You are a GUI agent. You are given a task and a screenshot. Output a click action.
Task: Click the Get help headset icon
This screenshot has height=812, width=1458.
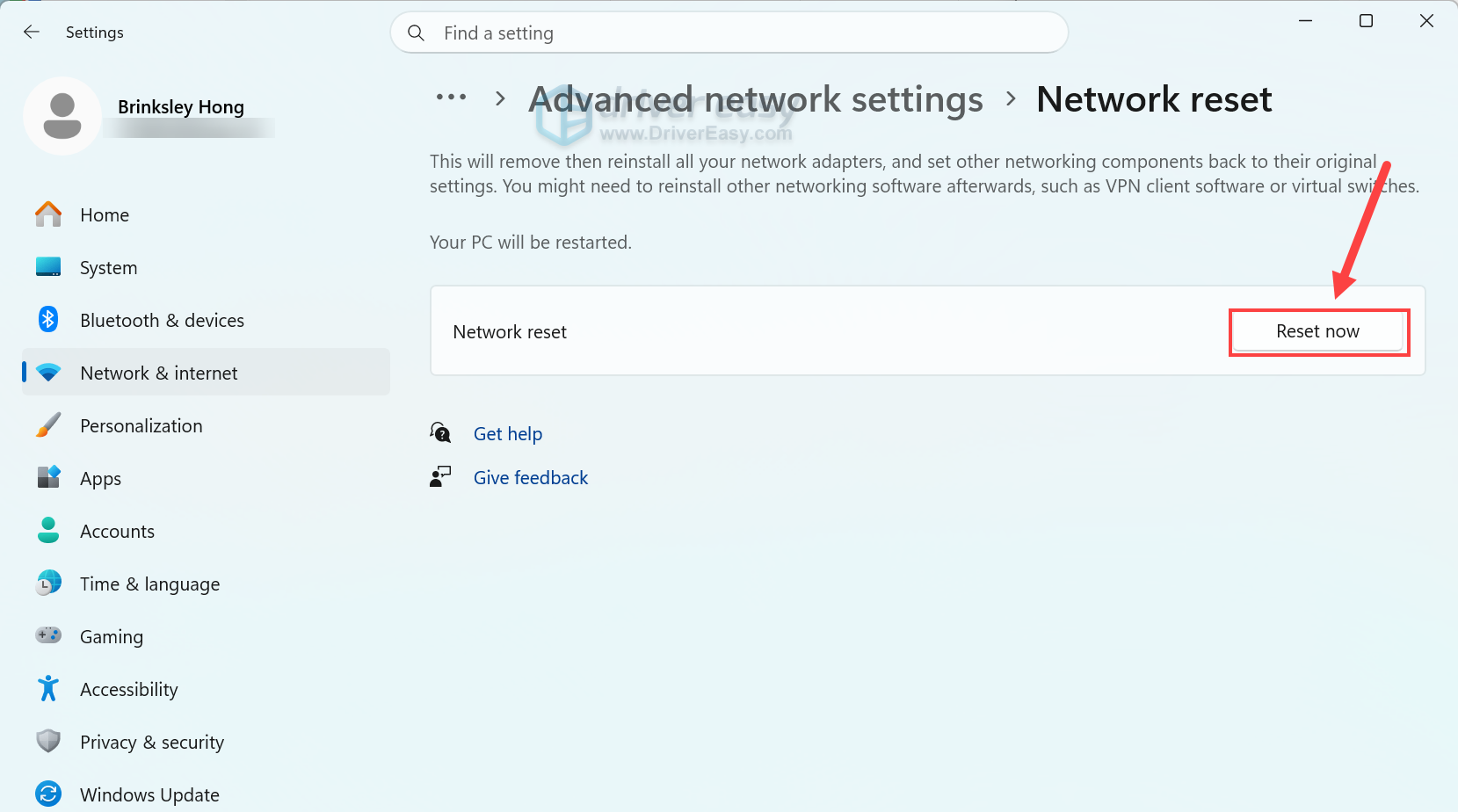440,432
